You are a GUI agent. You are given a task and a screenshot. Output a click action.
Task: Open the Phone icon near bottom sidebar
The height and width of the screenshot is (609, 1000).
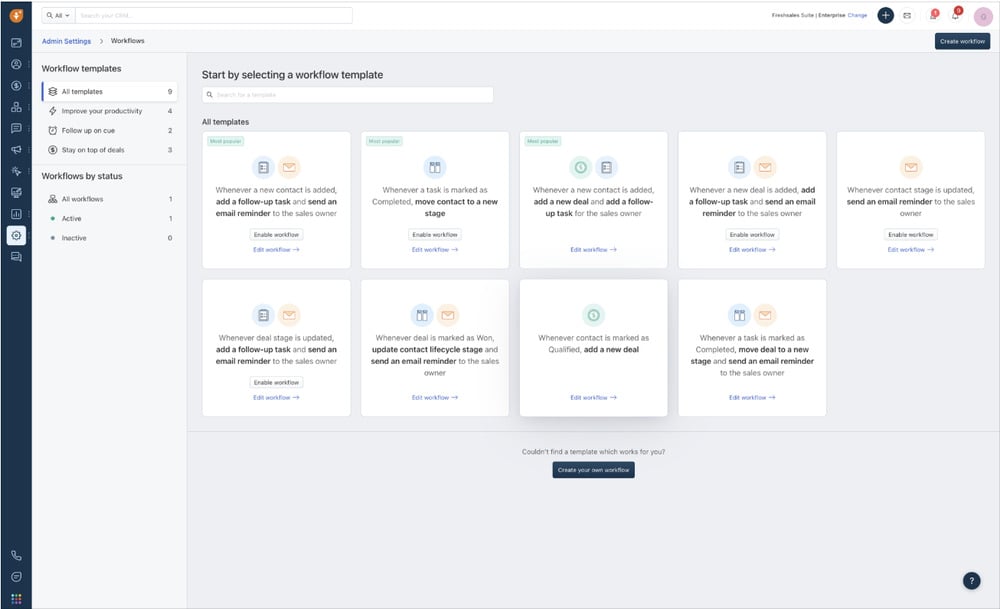pos(16,555)
